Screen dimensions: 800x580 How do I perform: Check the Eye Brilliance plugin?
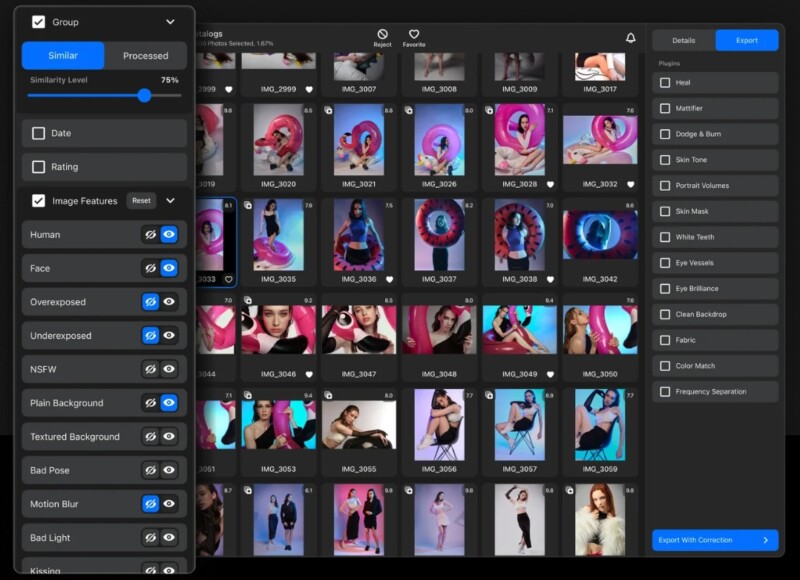coord(665,289)
